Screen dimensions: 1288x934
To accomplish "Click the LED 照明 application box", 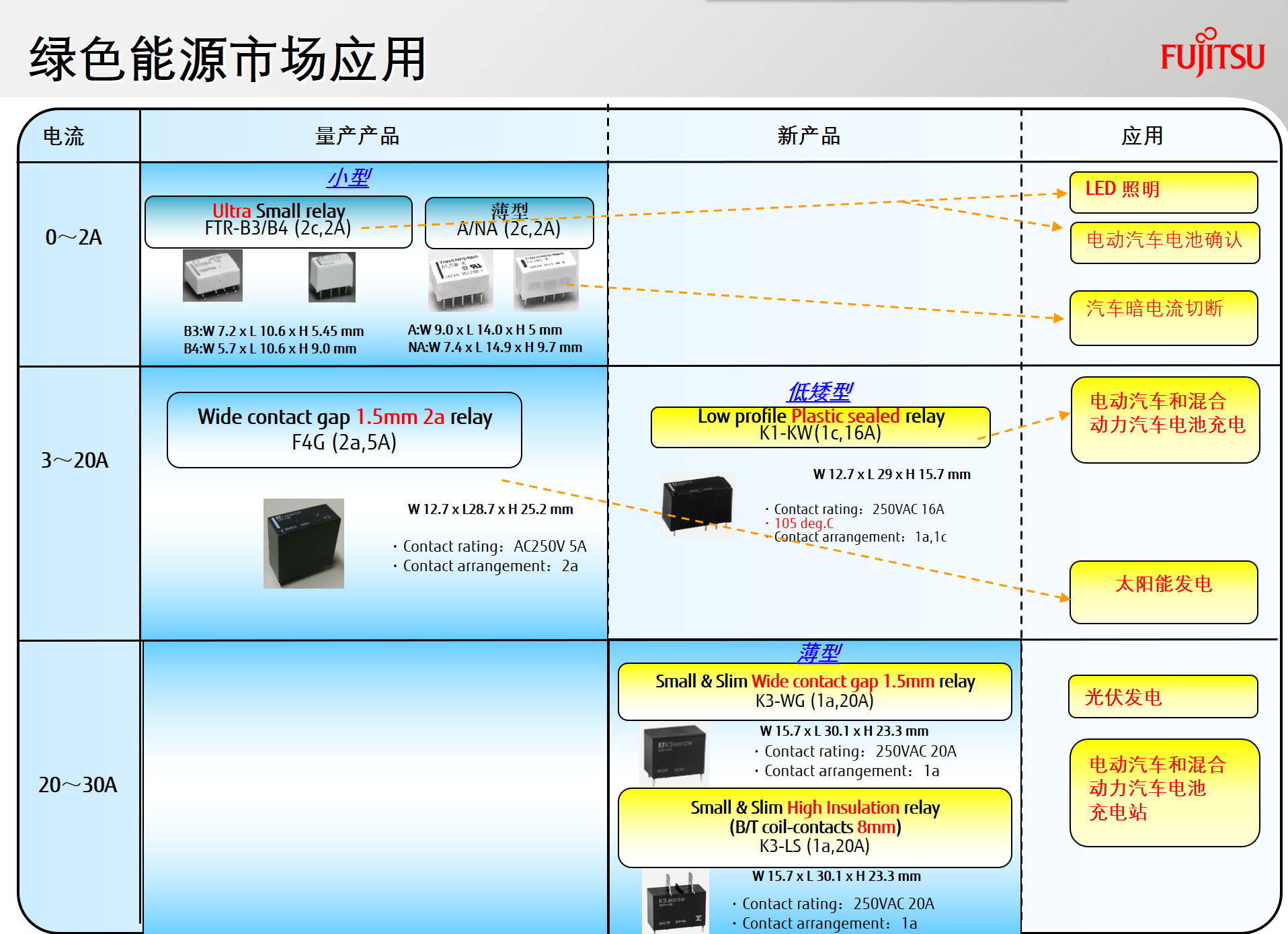I will click(1164, 192).
